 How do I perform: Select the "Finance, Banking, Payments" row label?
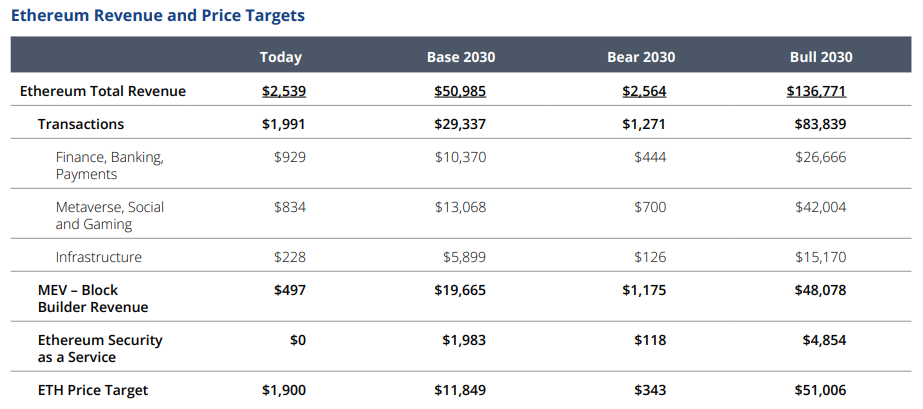coord(109,166)
